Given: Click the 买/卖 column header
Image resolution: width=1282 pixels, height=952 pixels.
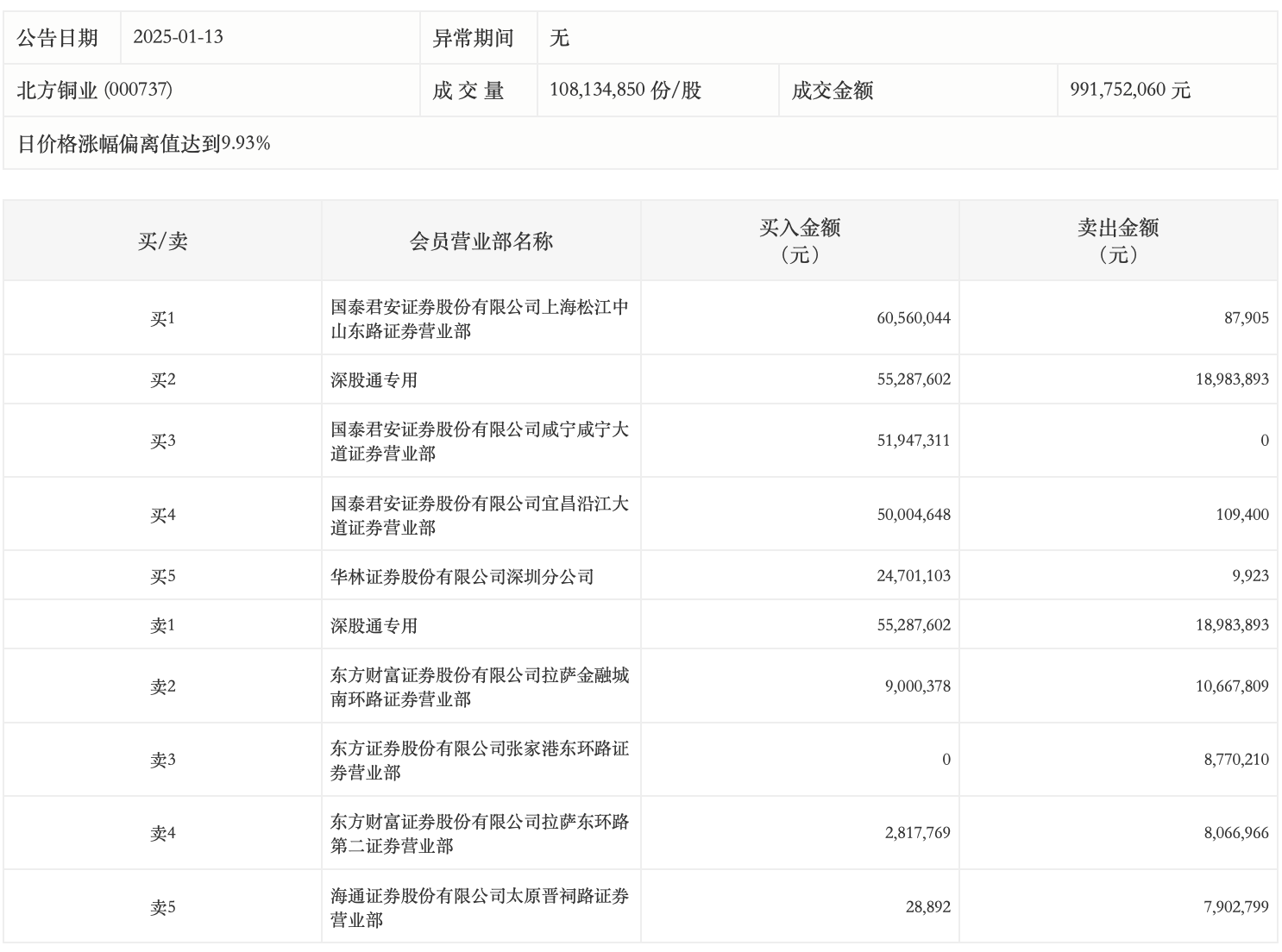Looking at the screenshot, I should (162, 241).
